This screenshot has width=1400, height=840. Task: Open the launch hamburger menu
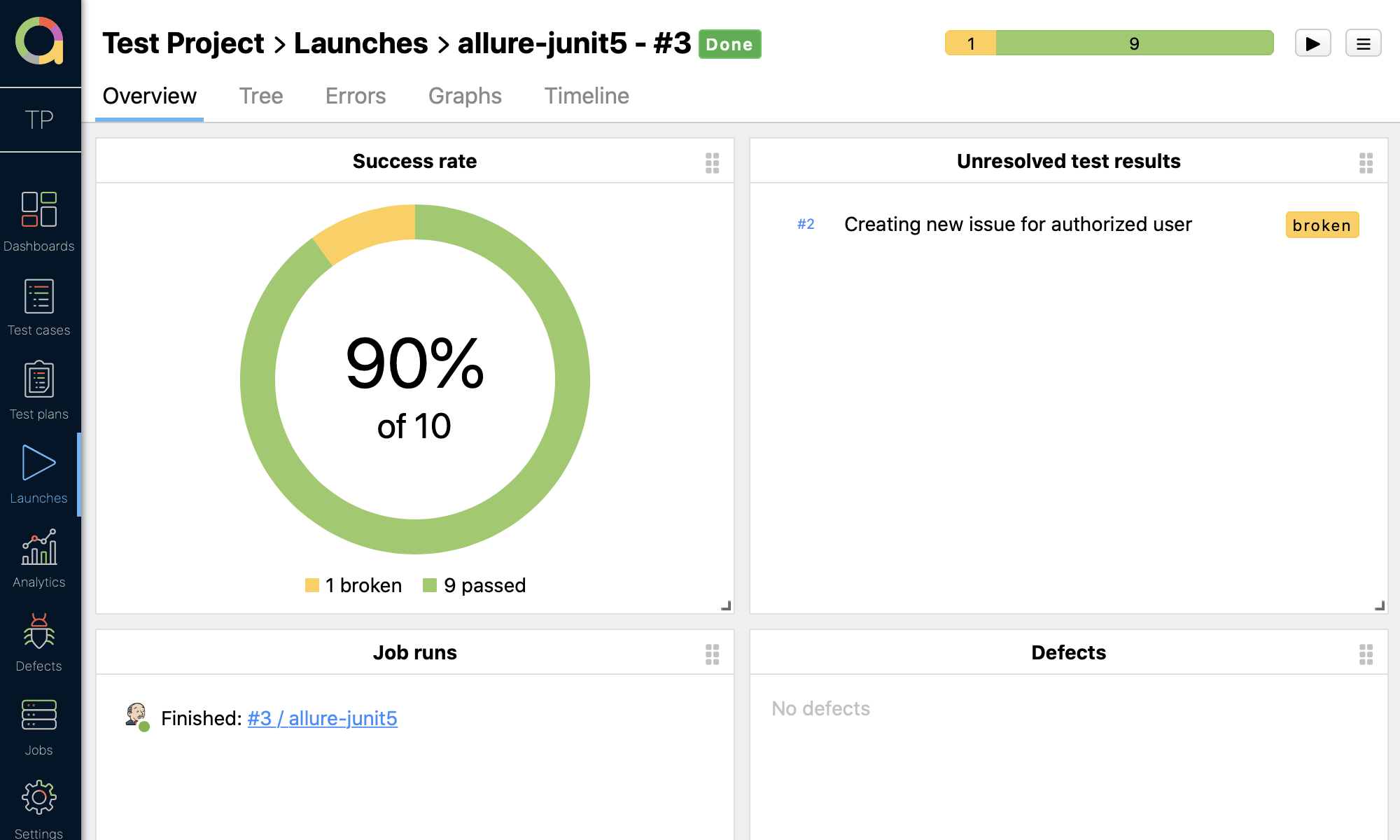1363,43
